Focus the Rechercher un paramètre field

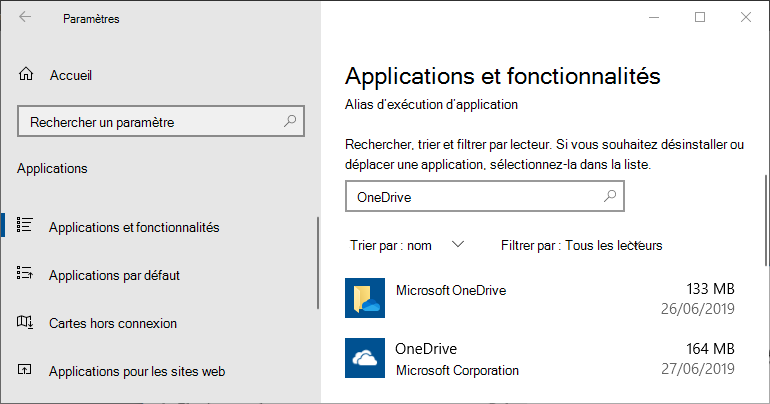(x=161, y=121)
